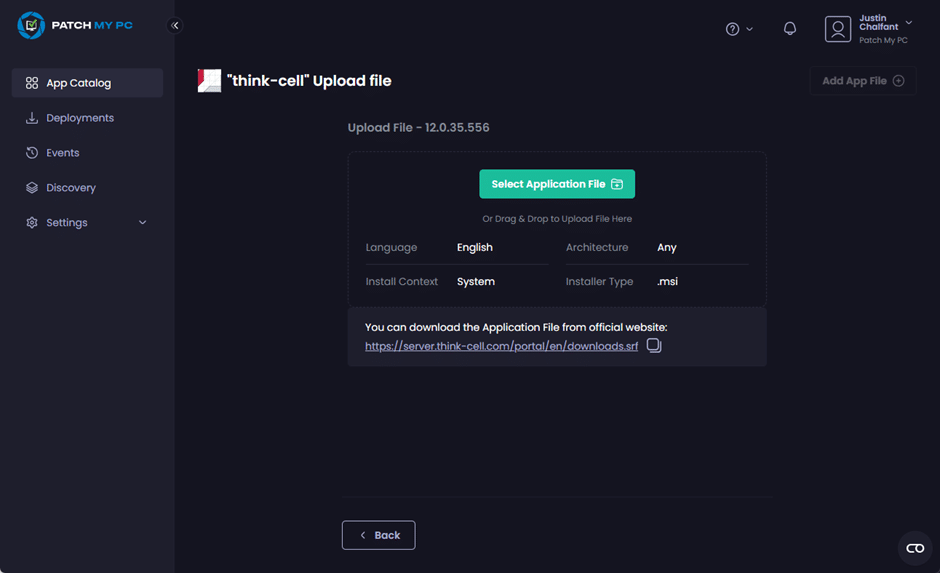Open the Events section

coord(62,153)
